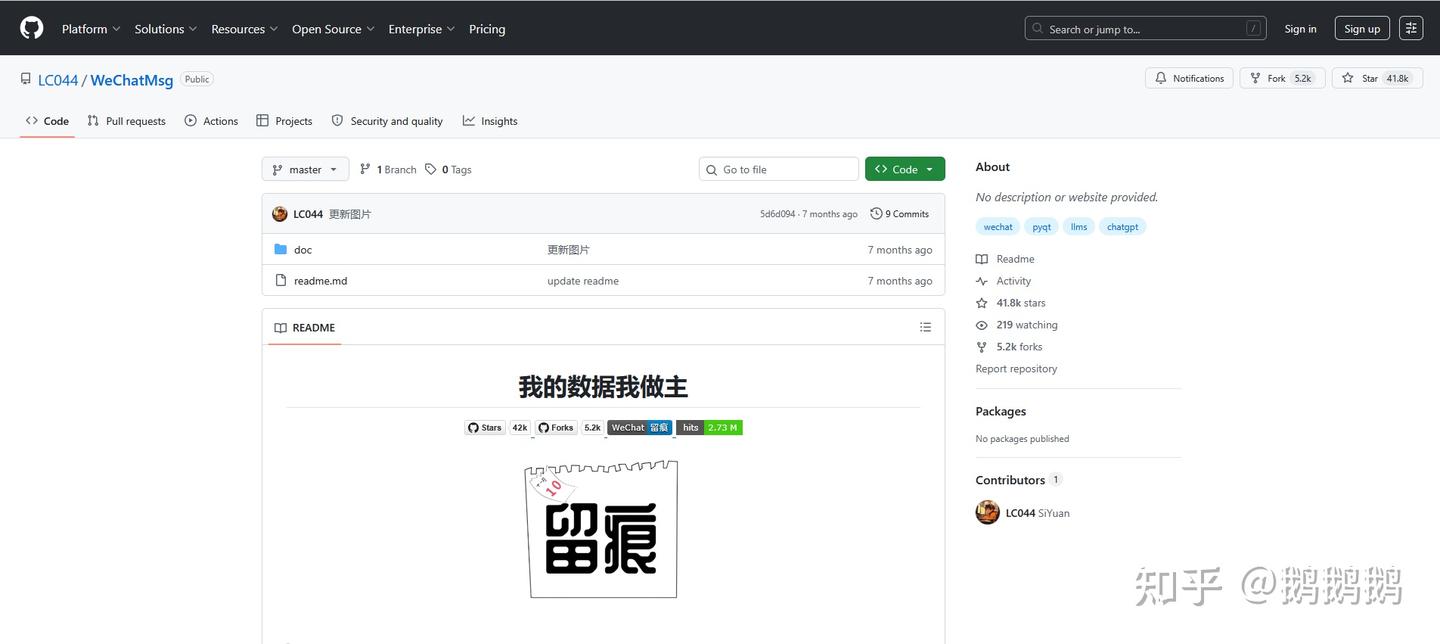The width and height of the screenshot is (1440, 644).
Task: Expand the Platform menu
Action: pos(91,29)
